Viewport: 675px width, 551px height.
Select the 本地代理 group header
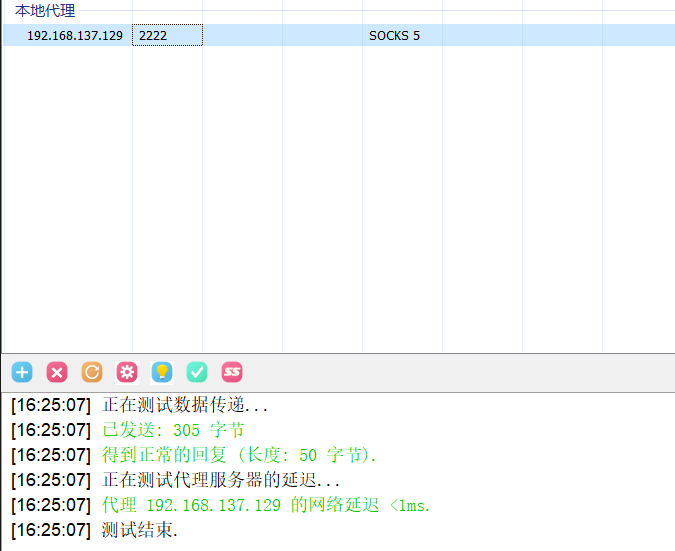coord(45,11)
